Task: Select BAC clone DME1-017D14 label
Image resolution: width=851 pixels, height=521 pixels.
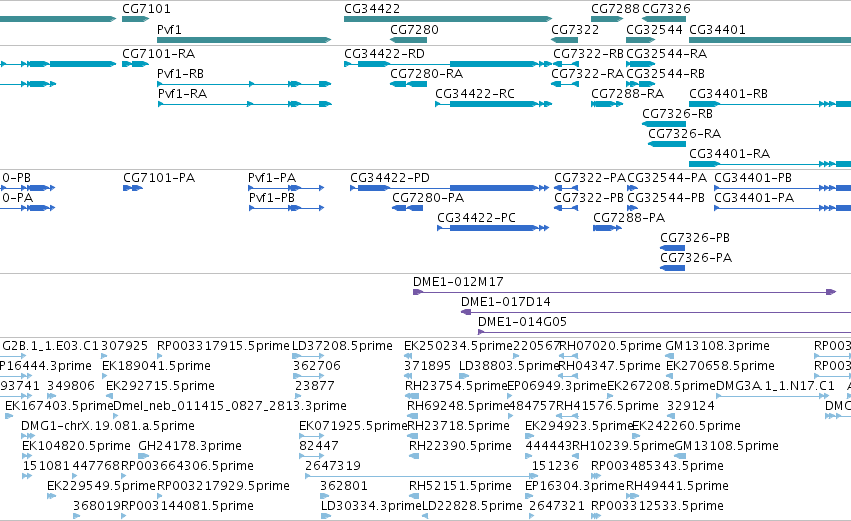Action: [505, 302]
